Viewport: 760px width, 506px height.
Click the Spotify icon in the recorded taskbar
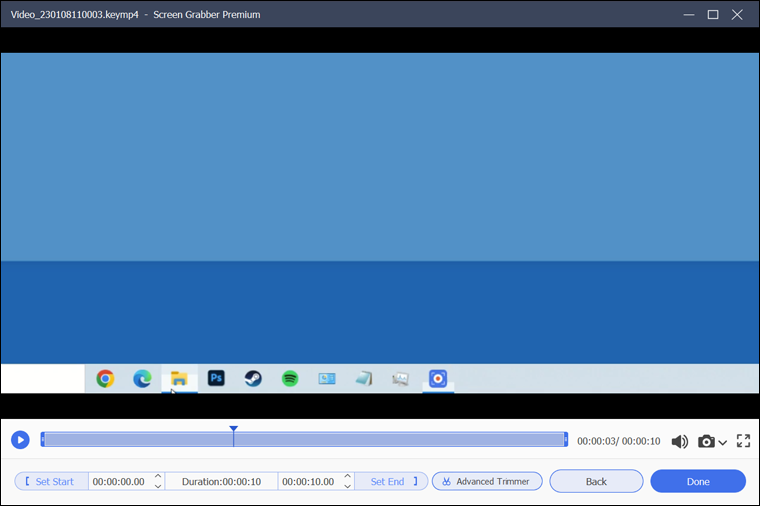290,378
